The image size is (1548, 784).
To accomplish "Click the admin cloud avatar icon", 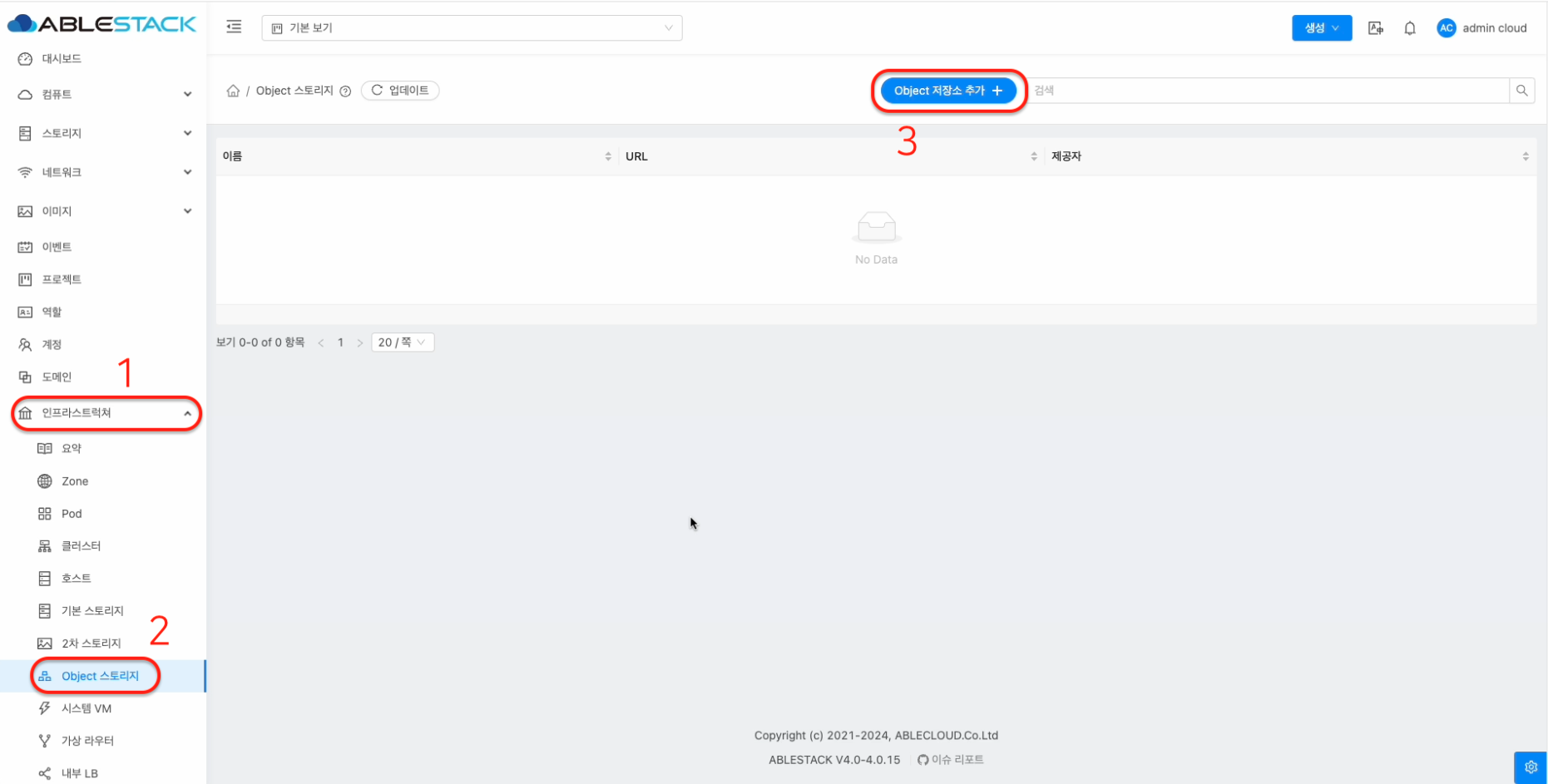I will [x=1447, y=28].
